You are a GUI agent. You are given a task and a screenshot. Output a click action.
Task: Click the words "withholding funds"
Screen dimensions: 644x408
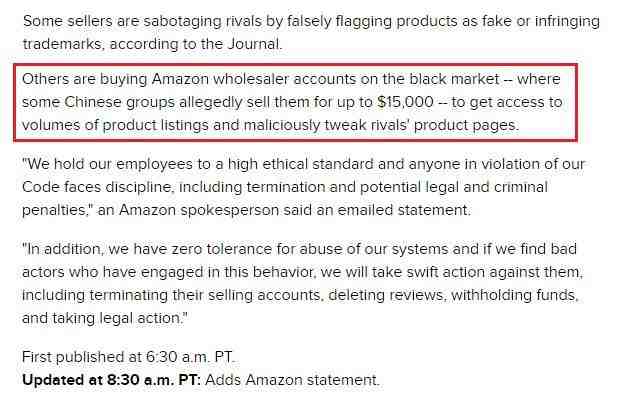click(515, 295)
